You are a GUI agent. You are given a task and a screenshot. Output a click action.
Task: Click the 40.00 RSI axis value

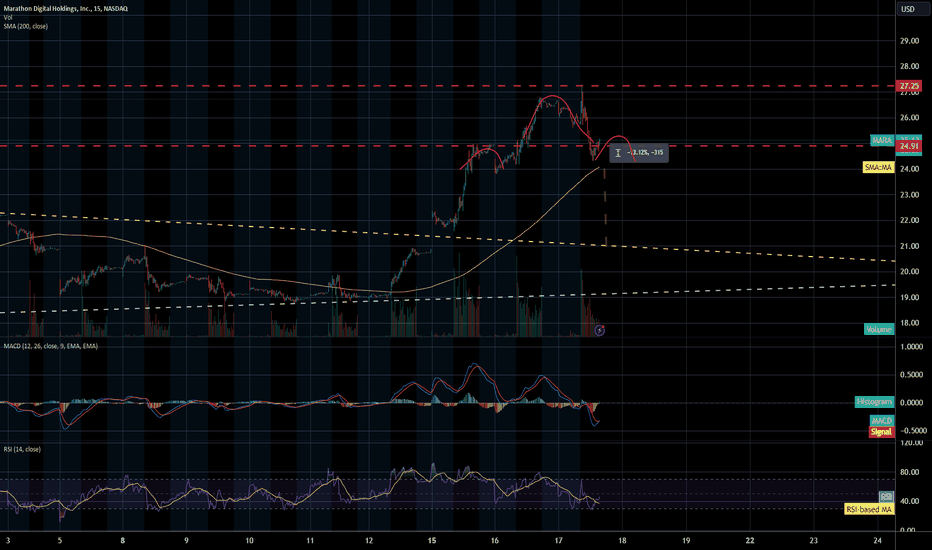909,501
